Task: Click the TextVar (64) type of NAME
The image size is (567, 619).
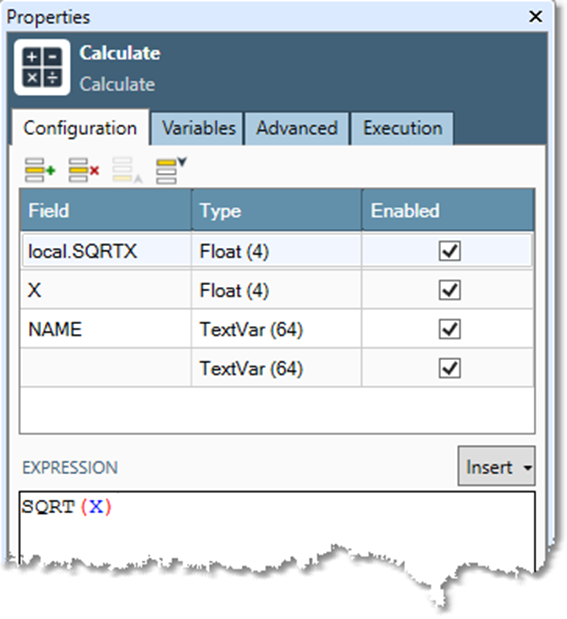Action: (x=251, y=330)
